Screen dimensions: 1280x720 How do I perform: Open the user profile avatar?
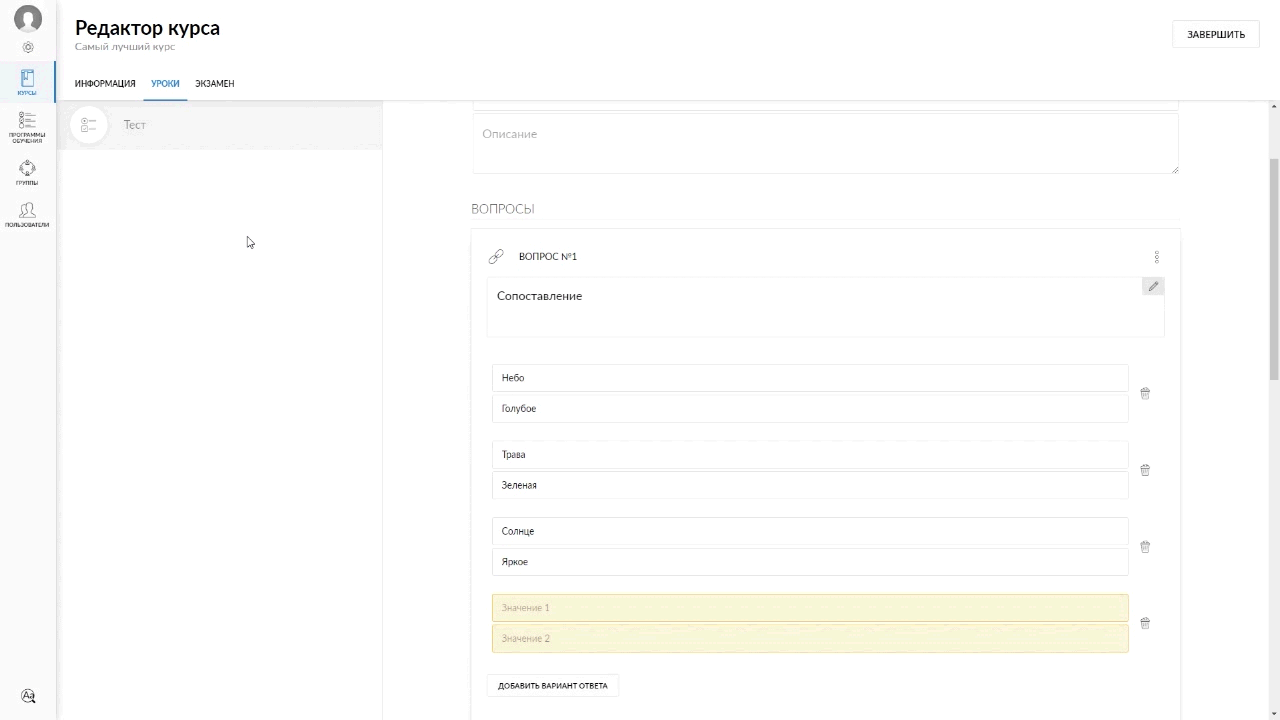pos(28,19)
